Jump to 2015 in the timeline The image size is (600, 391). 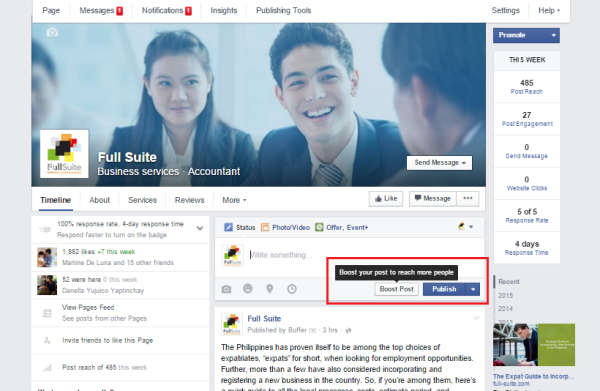[505, 295]
